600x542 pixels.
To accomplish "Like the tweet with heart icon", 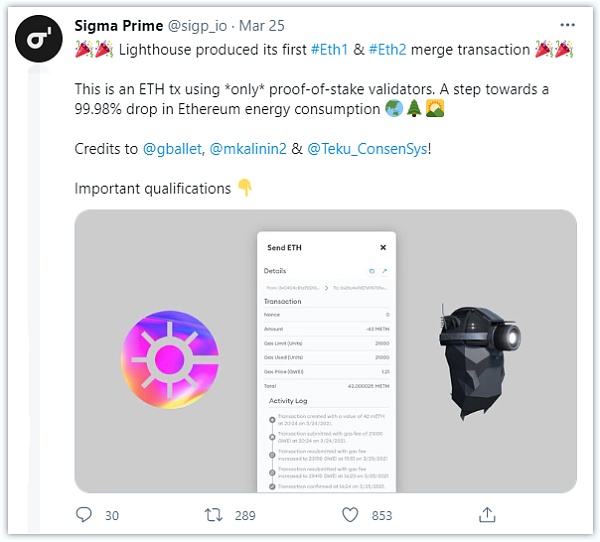I will 350,515.
